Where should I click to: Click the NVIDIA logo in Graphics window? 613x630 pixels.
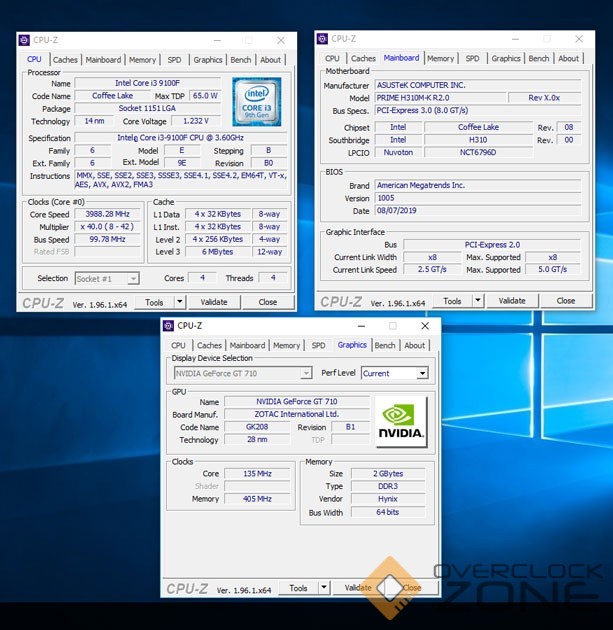400,421
